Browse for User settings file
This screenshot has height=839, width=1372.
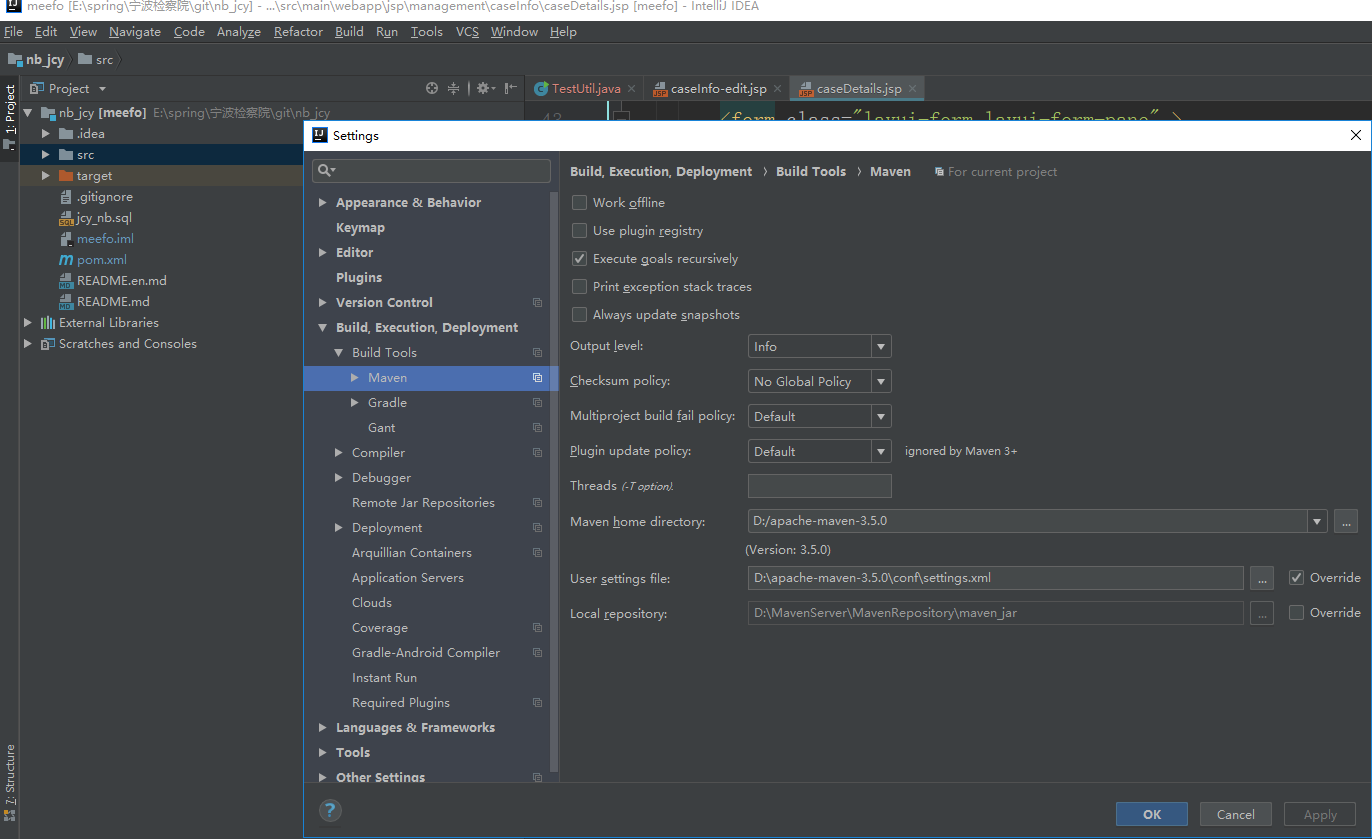[1262, 578]
